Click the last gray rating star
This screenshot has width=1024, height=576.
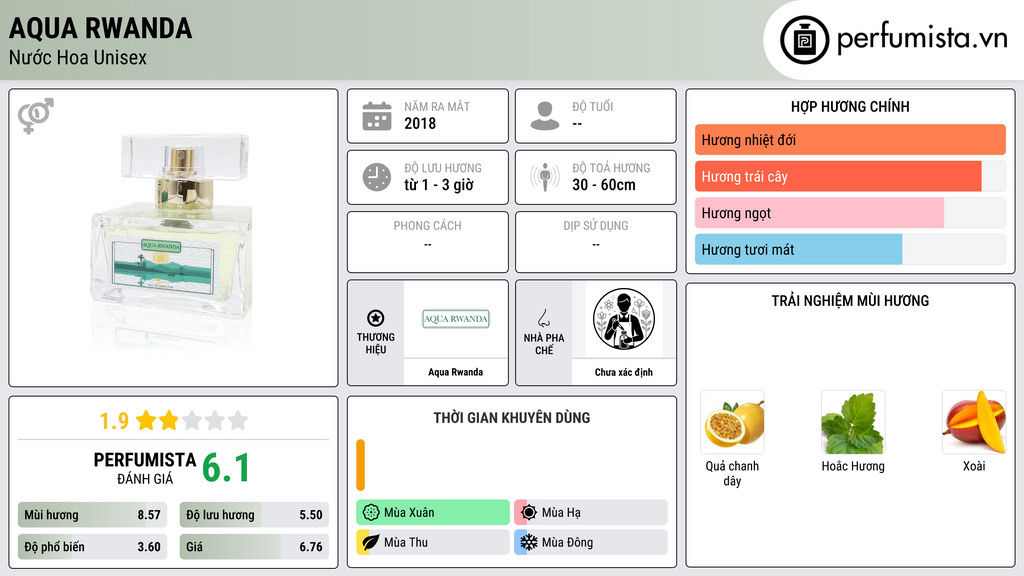[x=238, y=420]
